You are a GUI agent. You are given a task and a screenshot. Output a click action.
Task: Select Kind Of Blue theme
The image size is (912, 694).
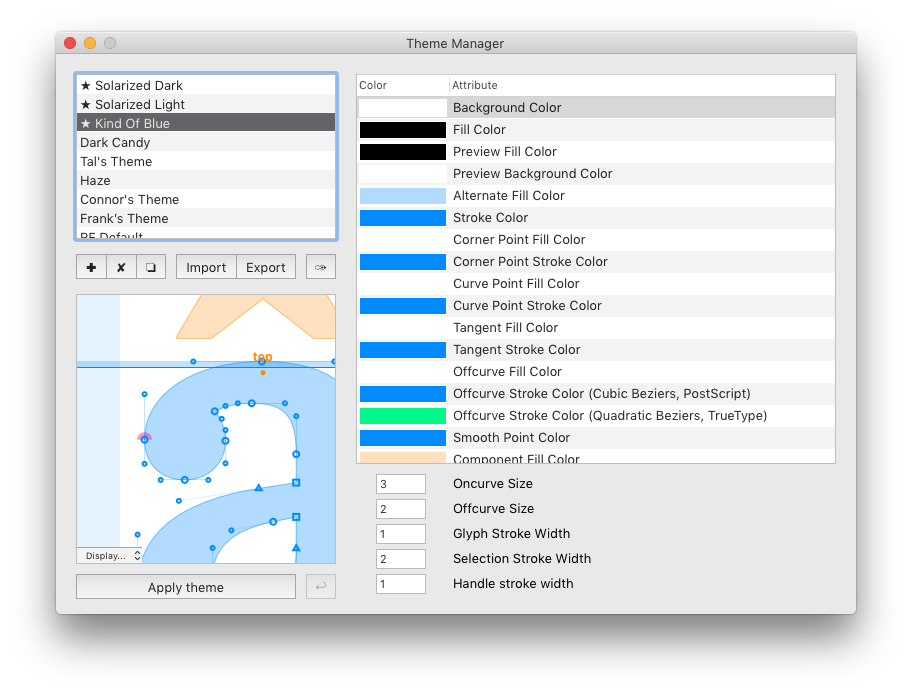[206, 123]
